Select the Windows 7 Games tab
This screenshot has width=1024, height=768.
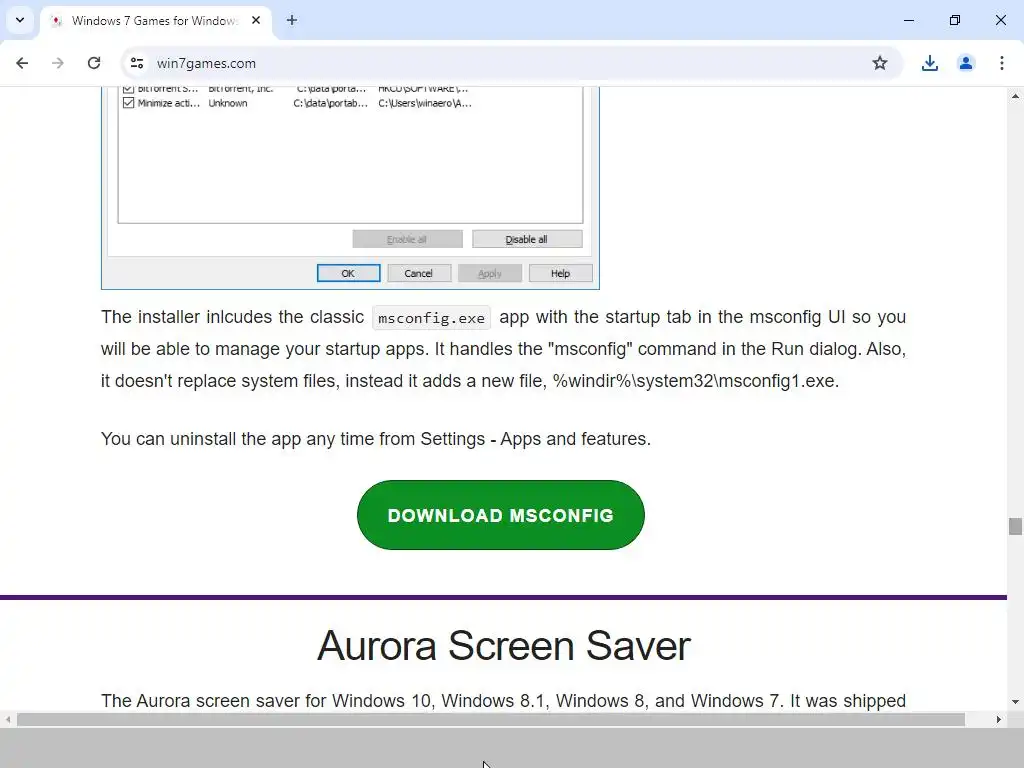pyautogui.click(x=153, y=21)
